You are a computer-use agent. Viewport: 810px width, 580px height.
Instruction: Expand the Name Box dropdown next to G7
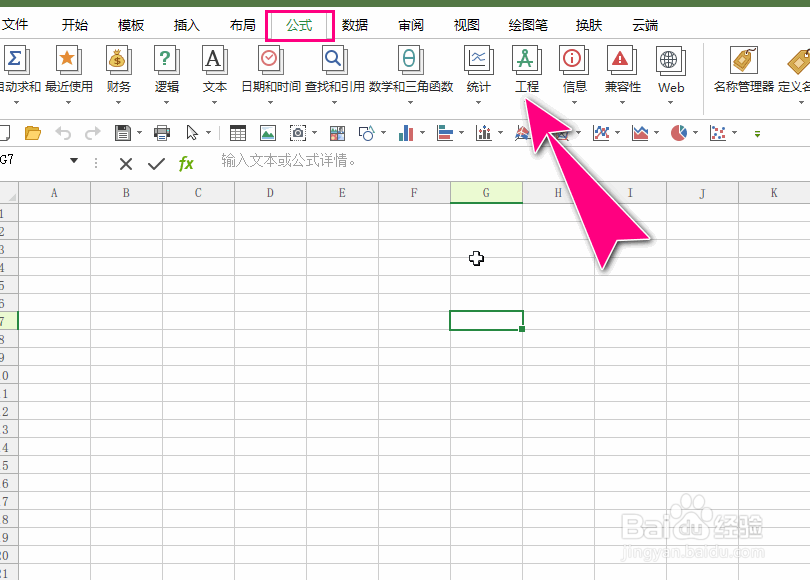click(x=74, y=161)
